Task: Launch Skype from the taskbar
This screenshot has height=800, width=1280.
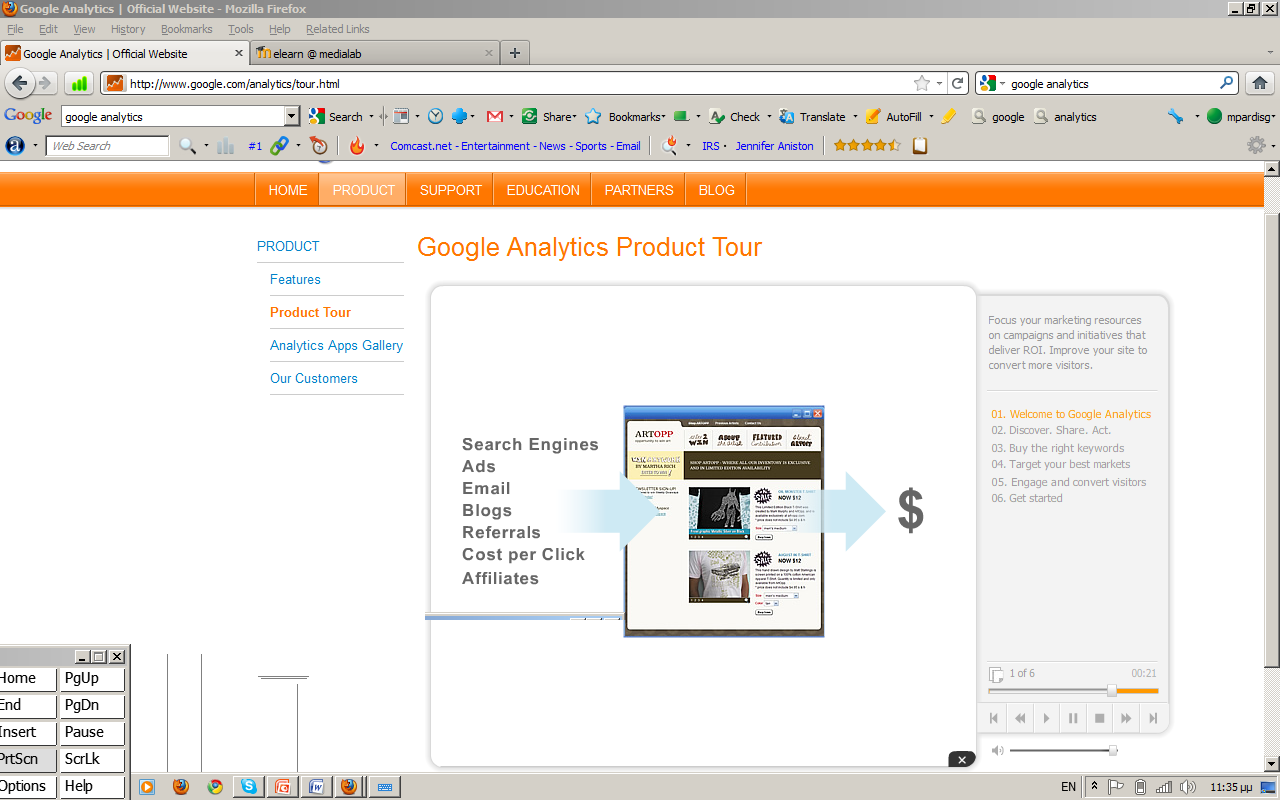Action: pyautogui.click(x=248, y=786)
